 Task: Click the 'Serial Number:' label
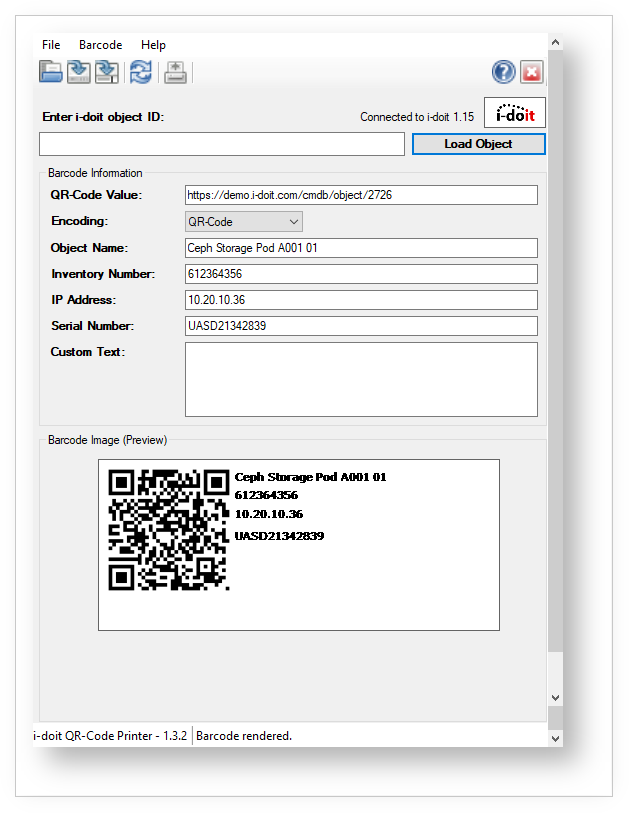[92, 326]
